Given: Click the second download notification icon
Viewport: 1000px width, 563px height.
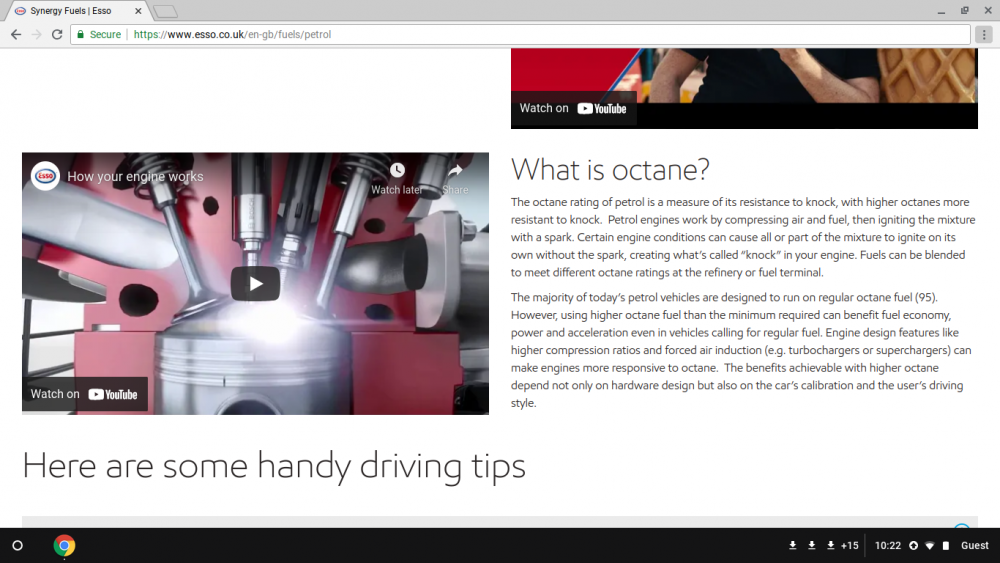Looking at the screenshot, I should click(812, 546).
